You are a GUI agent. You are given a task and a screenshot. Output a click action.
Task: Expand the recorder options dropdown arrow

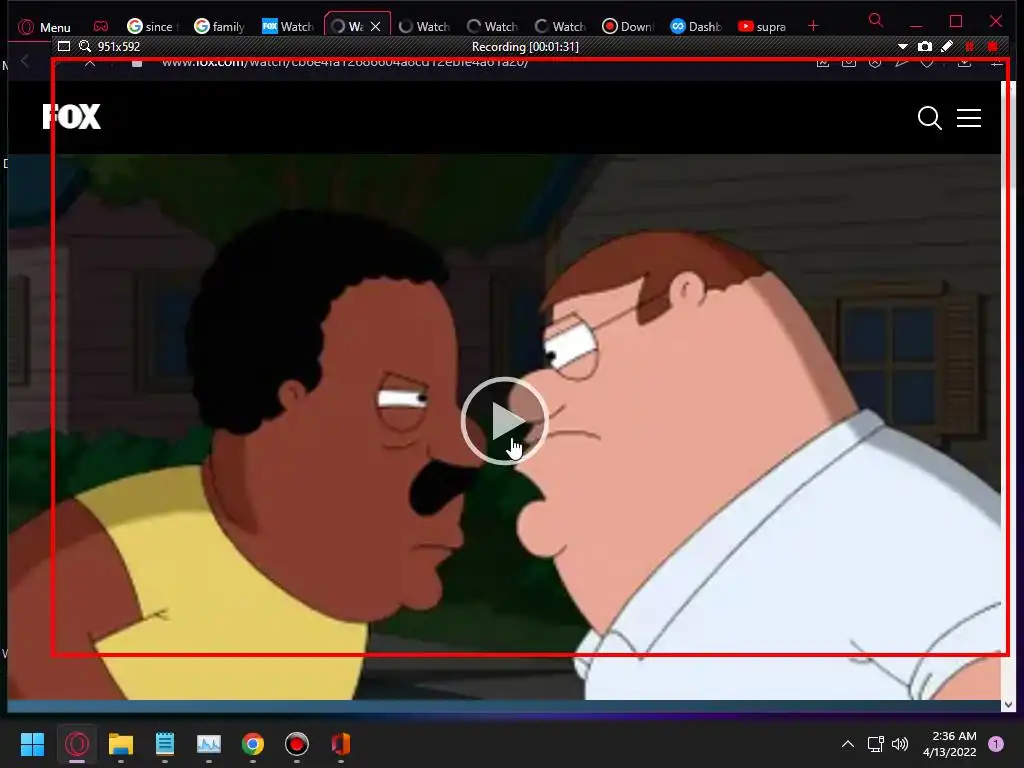click(x=903, y=46)
